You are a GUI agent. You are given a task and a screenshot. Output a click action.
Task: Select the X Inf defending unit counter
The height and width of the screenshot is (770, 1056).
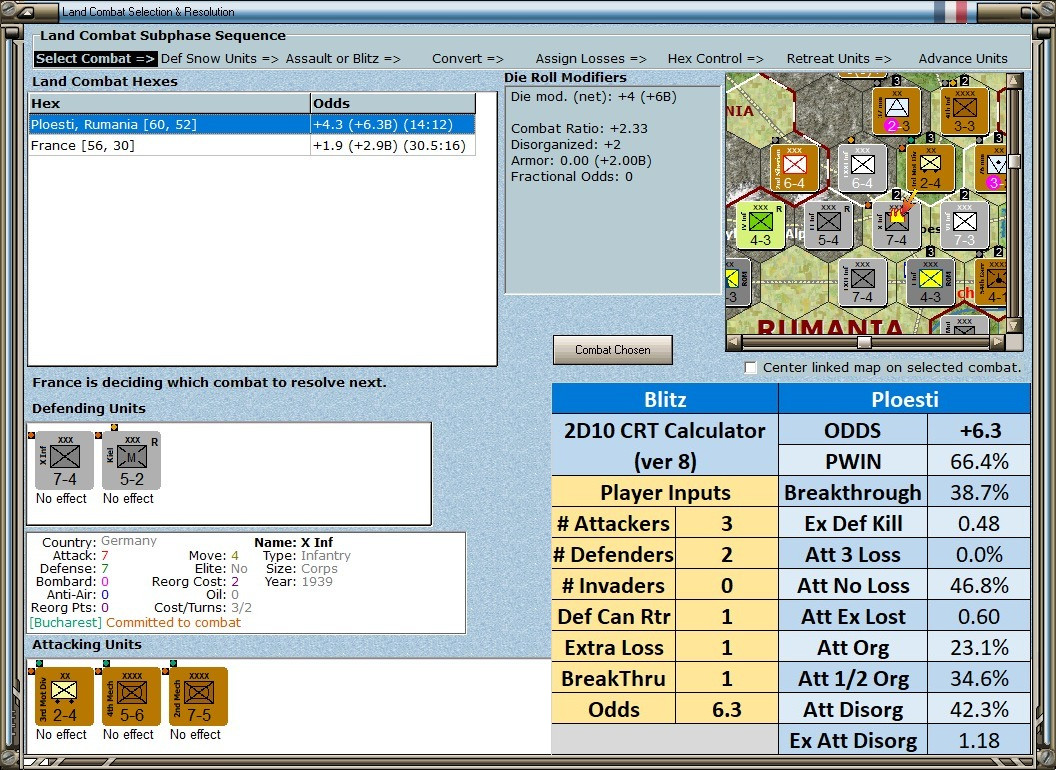[64, 460]
